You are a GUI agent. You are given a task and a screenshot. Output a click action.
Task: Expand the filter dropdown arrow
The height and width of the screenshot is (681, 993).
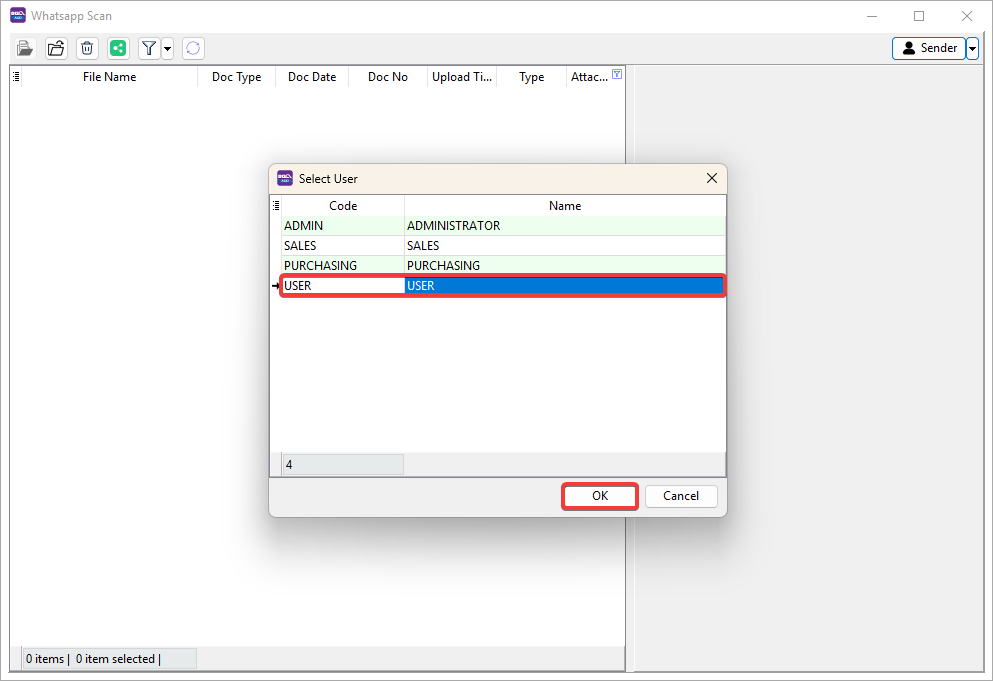pos(167,48)
